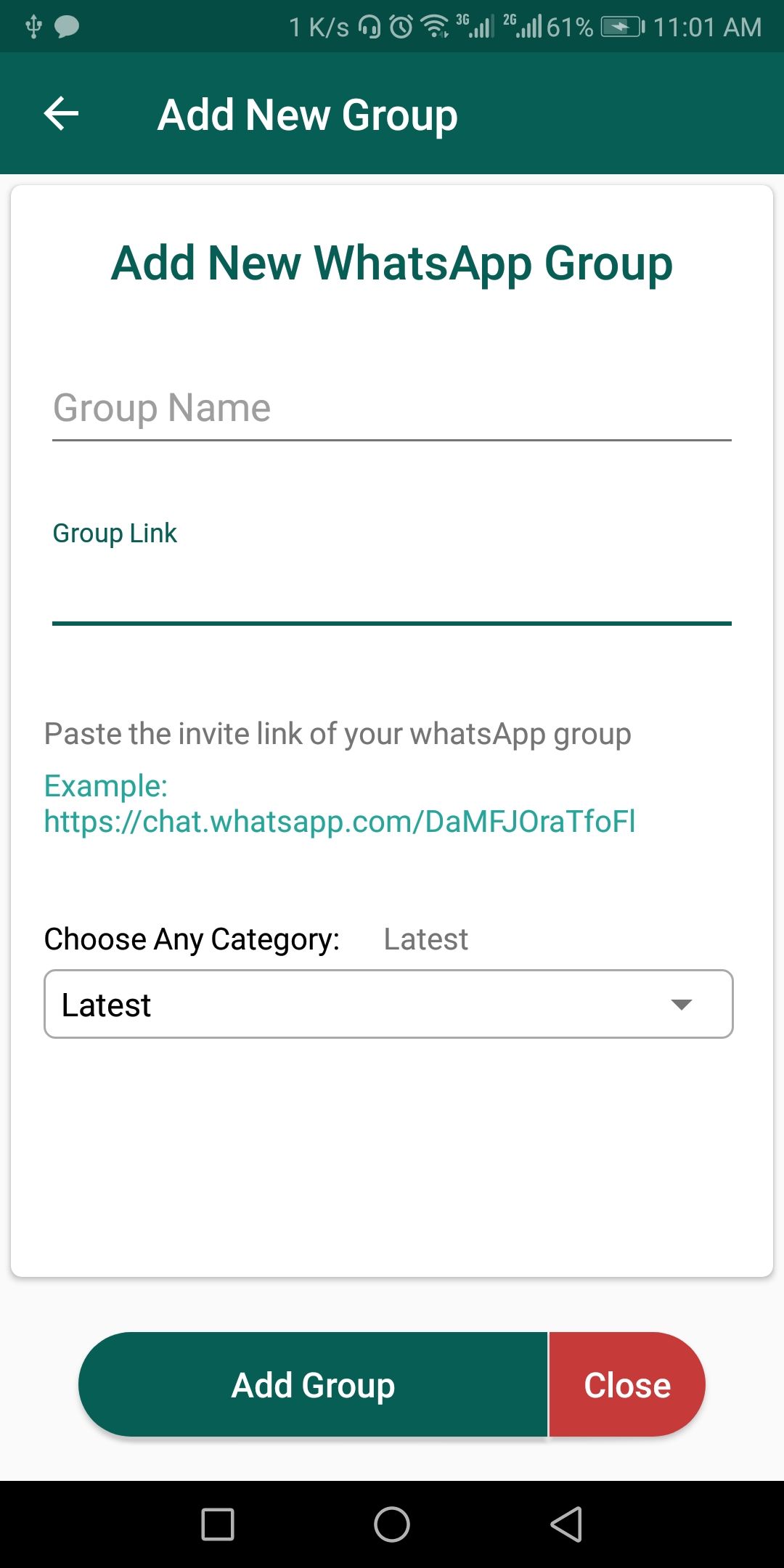Open the example chat.whatsapp.com link
Viewport: 784px width, 1568px height.
(x=340, y=821)
